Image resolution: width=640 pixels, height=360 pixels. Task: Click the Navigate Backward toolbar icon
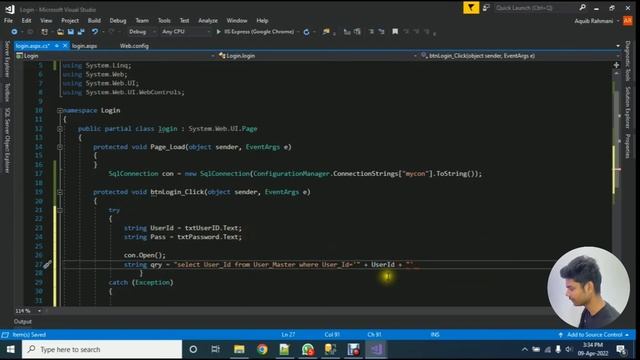[x=14, y=31]
